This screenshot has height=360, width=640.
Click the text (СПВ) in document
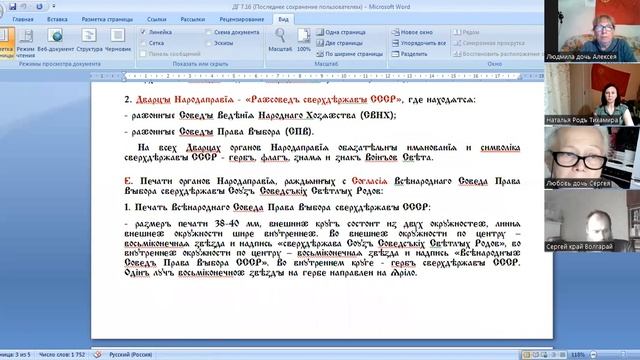pyautogui.click(x=299, y=132)
